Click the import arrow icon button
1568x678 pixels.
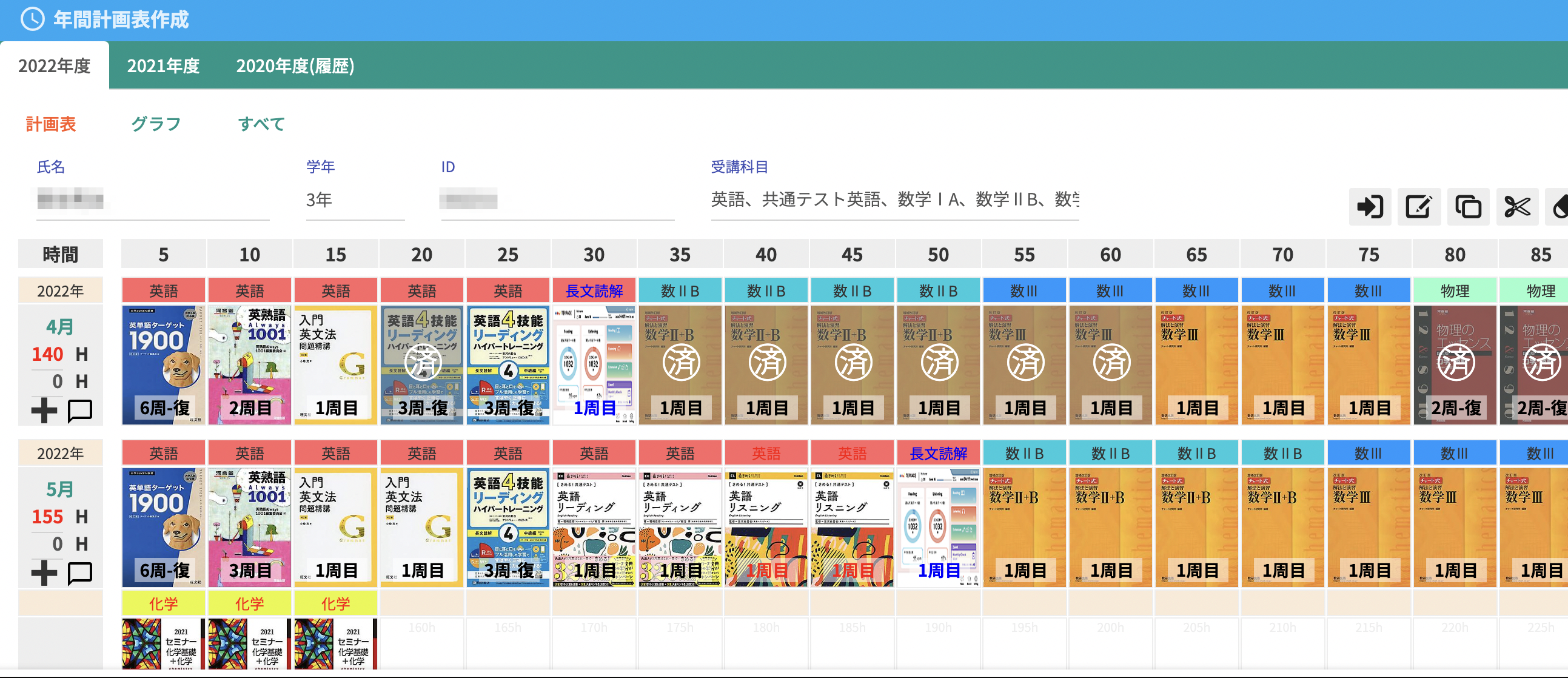(x=1370, y=207)
